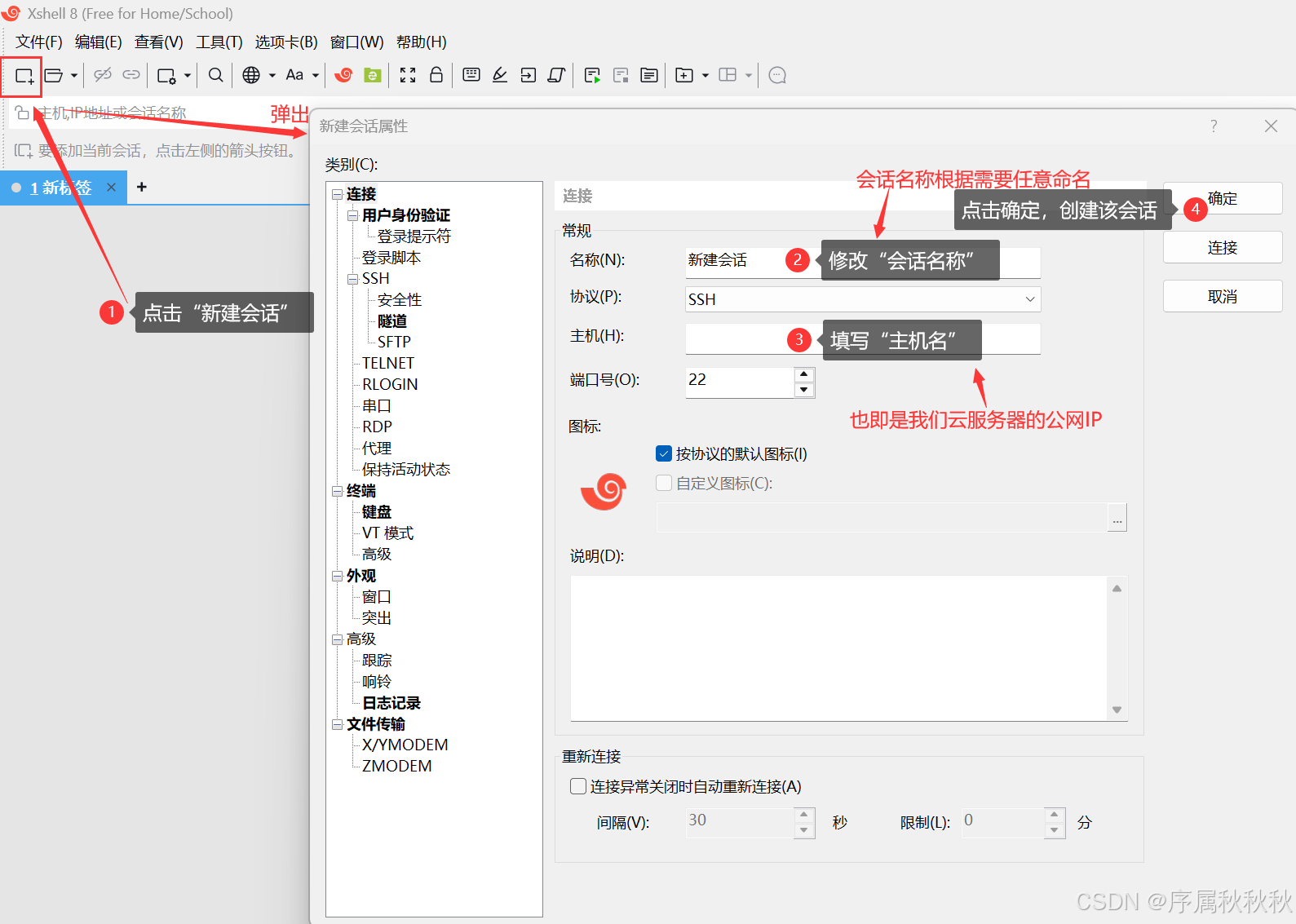Open the 工具(T) menu
1296x924 pixels.
click(x=219, y=42)
